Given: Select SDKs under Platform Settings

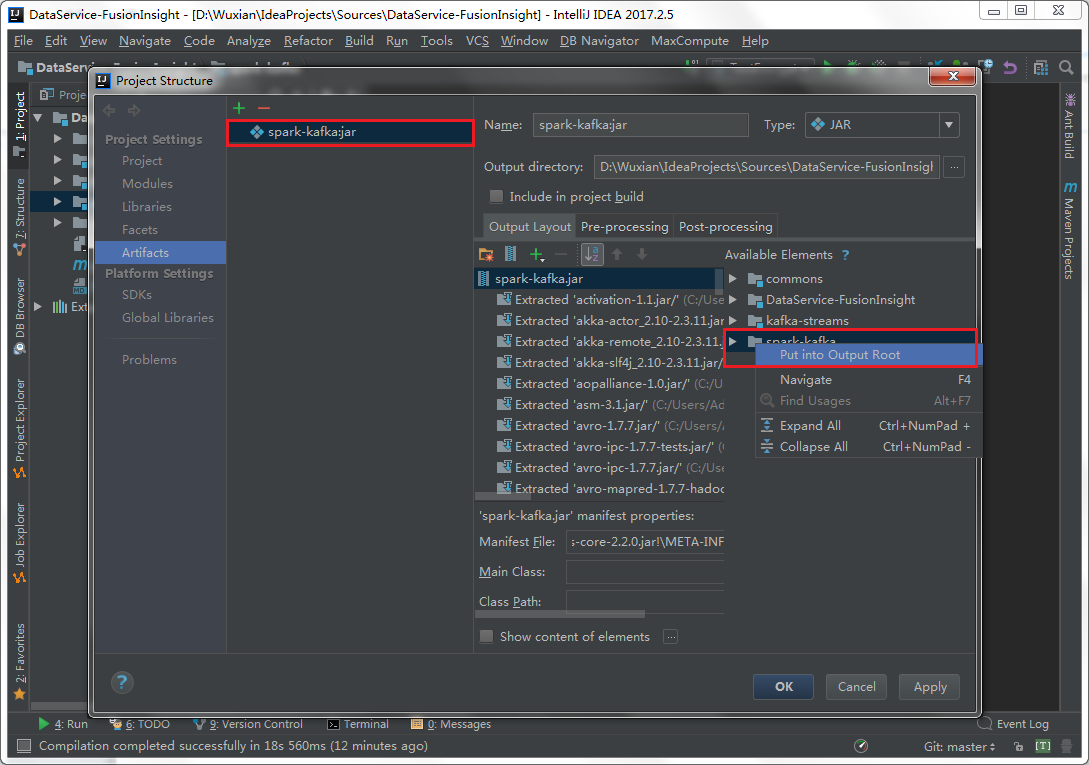Looking at the screenshot, I should [x=137, y=295].
